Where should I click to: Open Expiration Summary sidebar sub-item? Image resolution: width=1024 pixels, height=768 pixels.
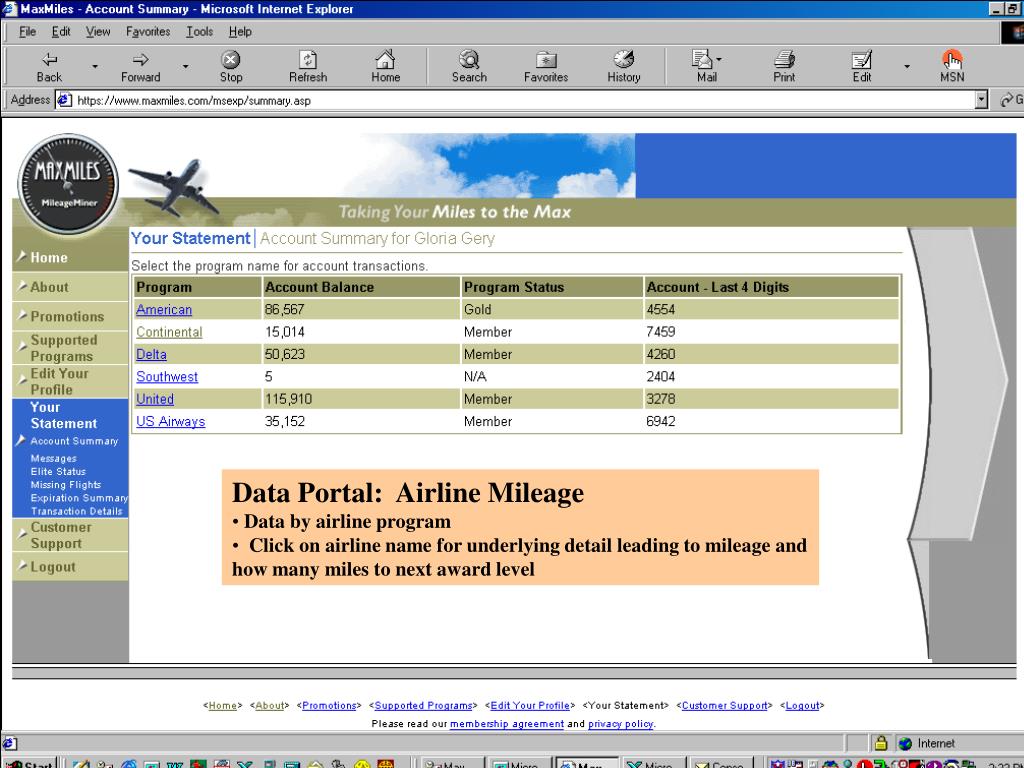79,498
